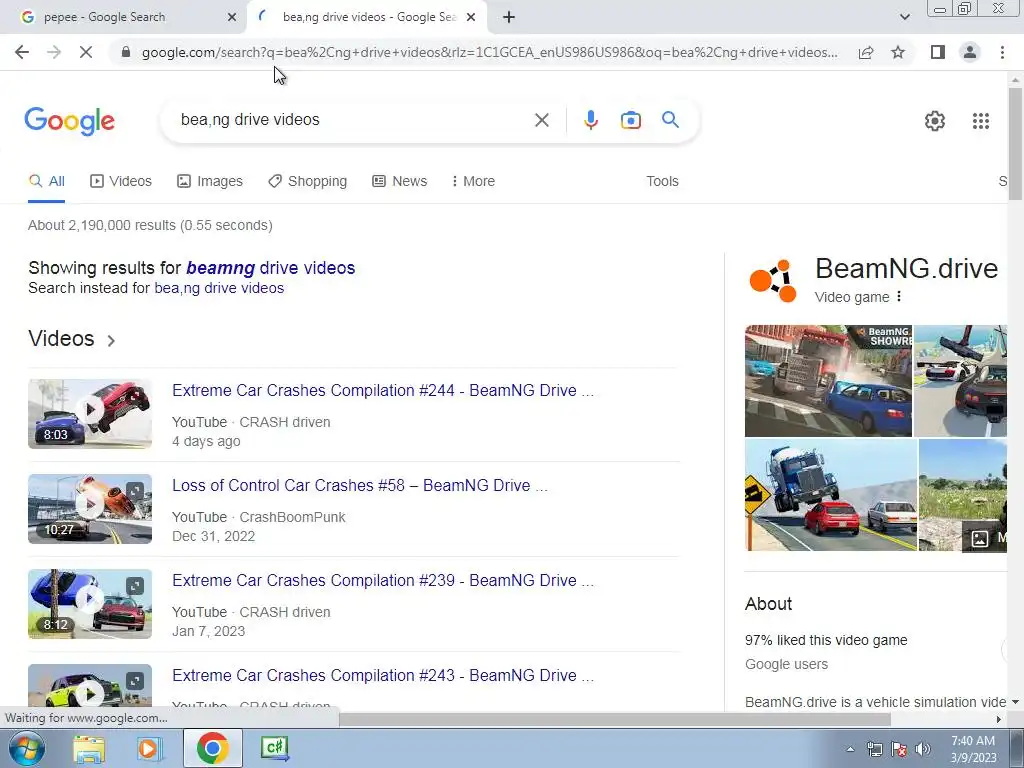
Task: Switch to the pepee Google Search tab
Action: (124, 18)
